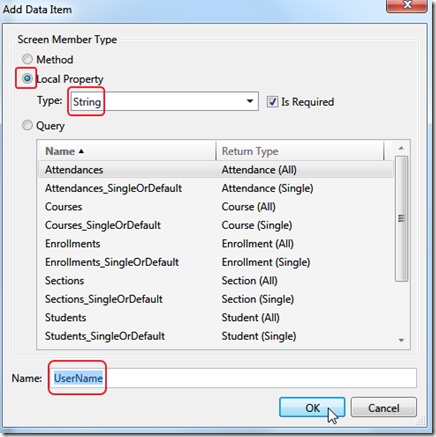Click the String type combo box
Viewport: 436px width, 437px height.
pos(164,101)
